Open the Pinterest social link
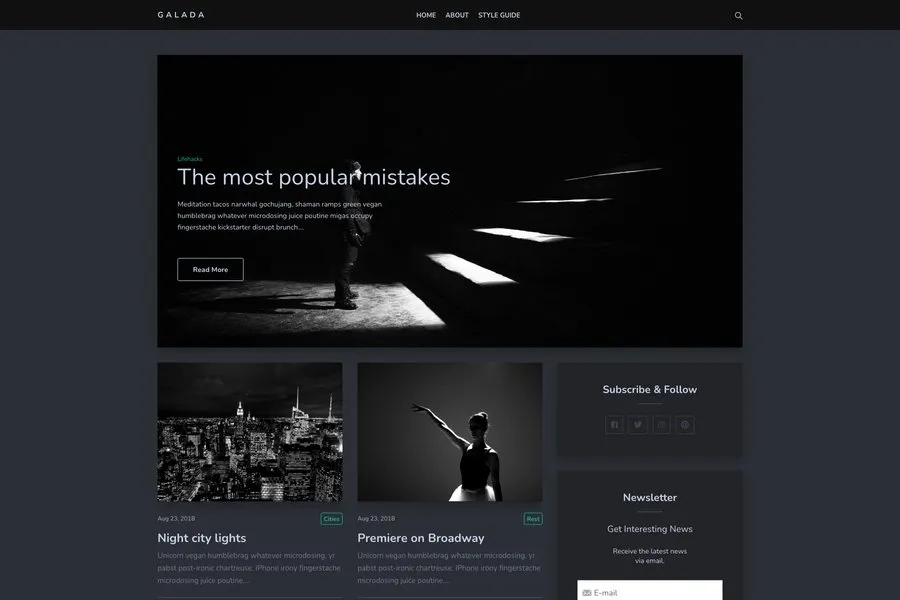900x600 pixels. click(685, 425)
